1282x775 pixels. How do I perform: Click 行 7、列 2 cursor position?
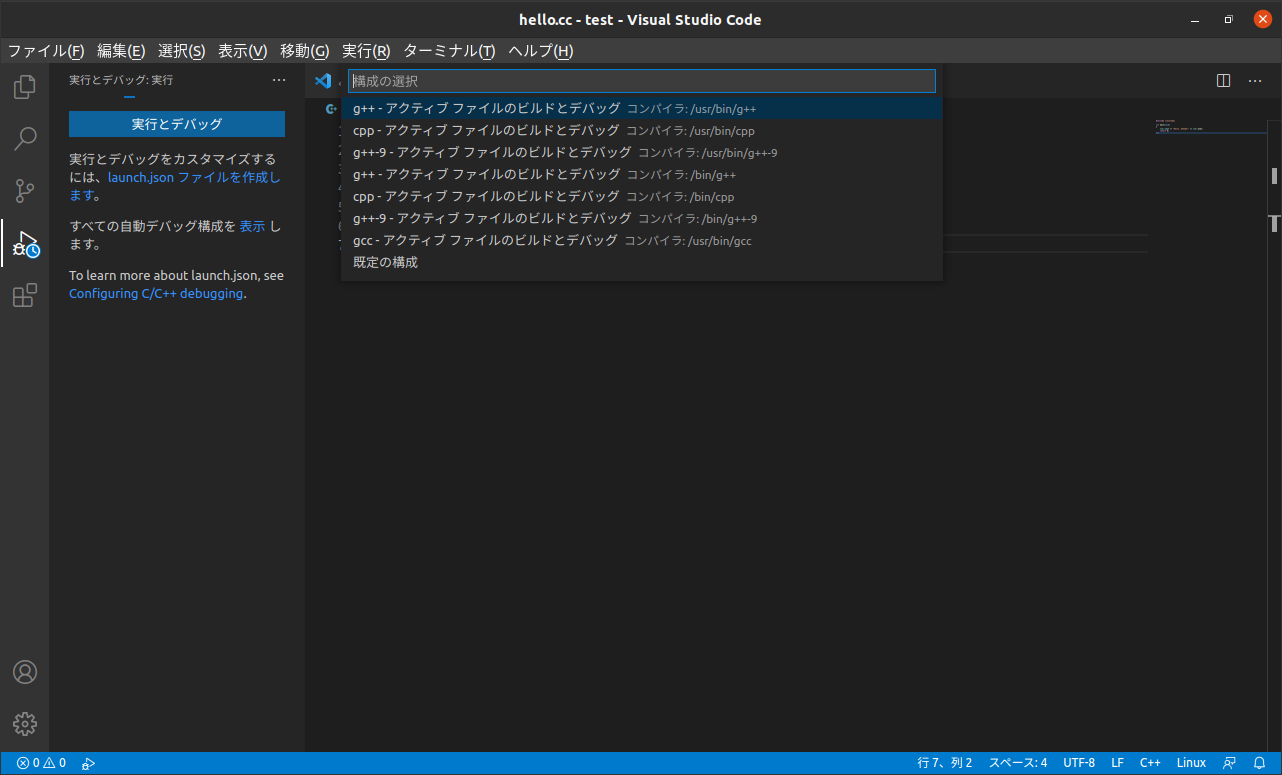click(x=945, y=763)
